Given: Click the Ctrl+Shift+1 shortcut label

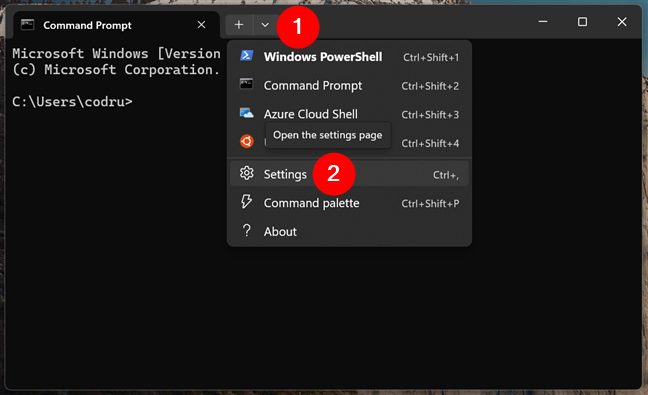Looking at the screenshot, I should [431, 57].
